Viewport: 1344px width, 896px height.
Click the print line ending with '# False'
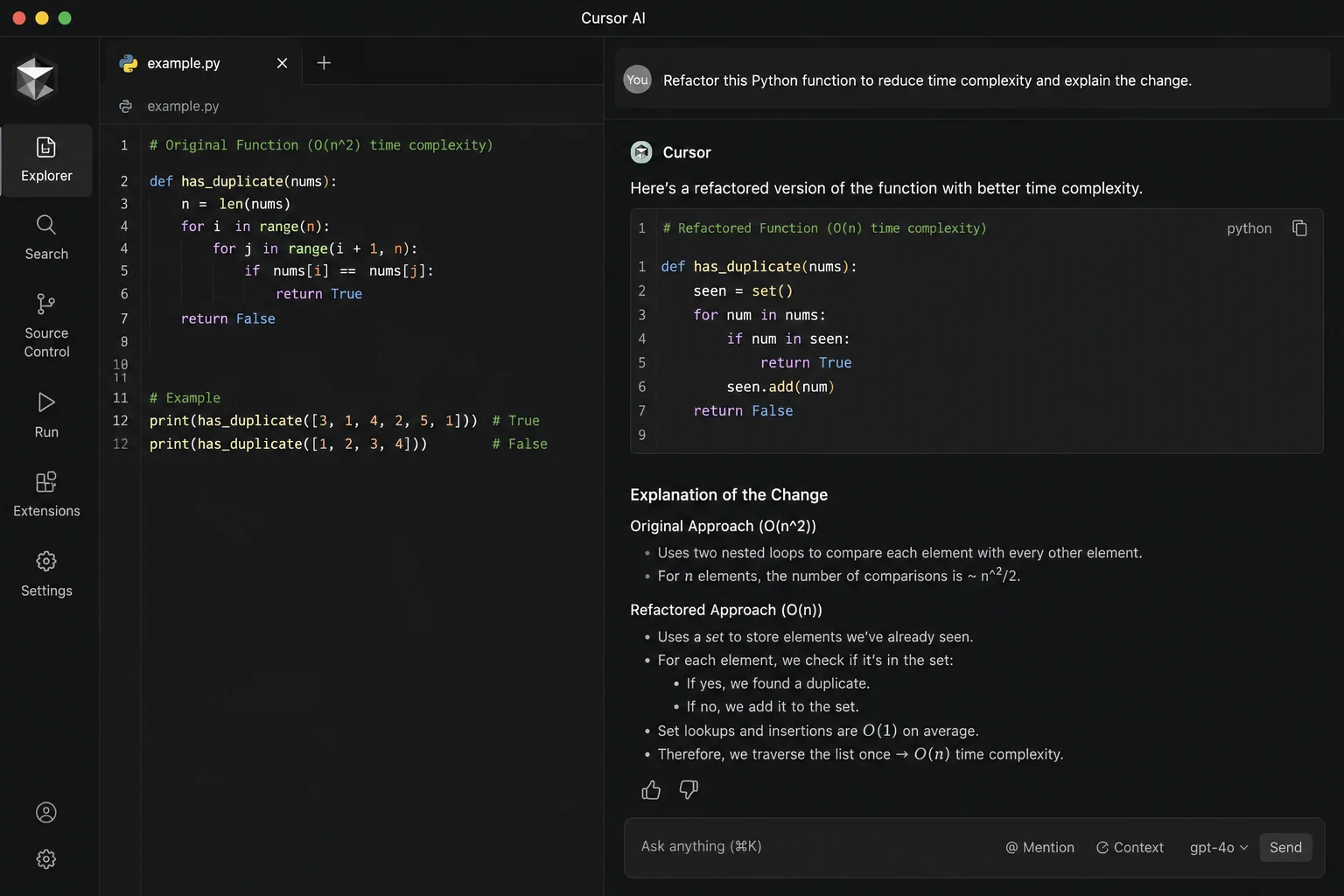[348, 444]
